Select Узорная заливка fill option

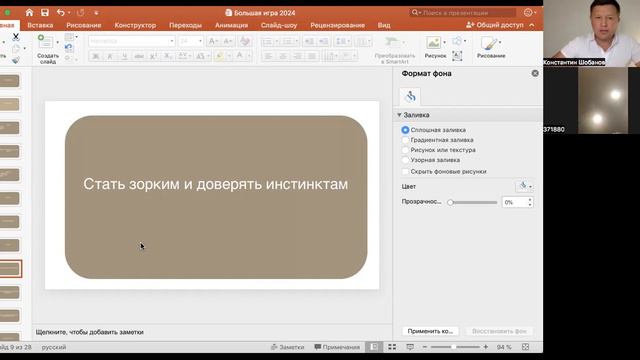pos(405,160)
